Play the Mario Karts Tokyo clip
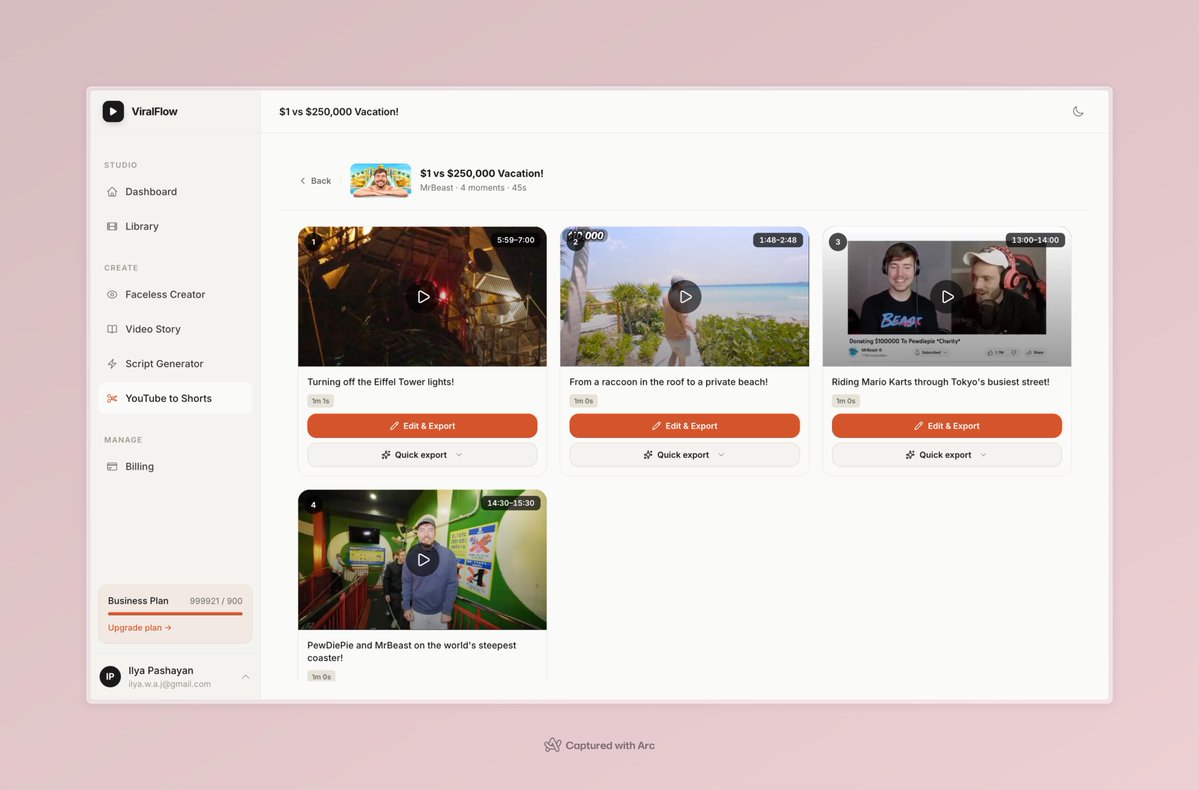Screen dimensions: 1199x790 pos(947,297)
